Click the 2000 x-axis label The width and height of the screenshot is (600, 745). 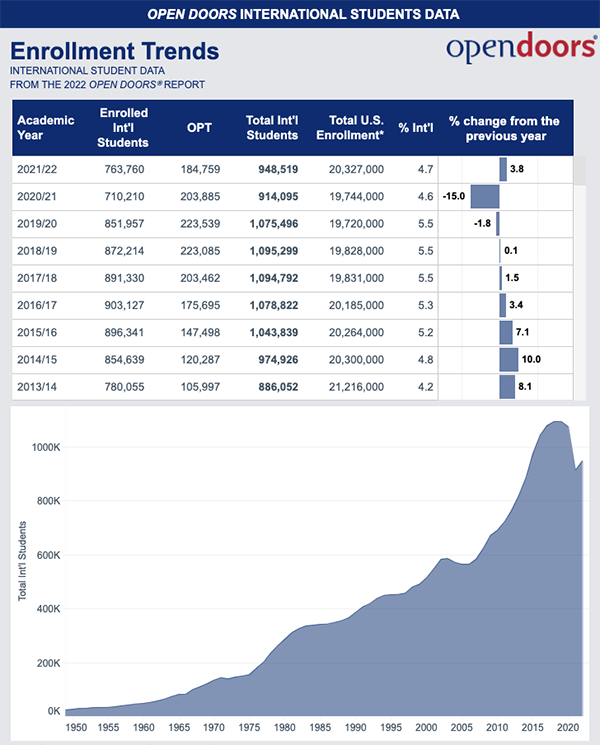(426, 727)
